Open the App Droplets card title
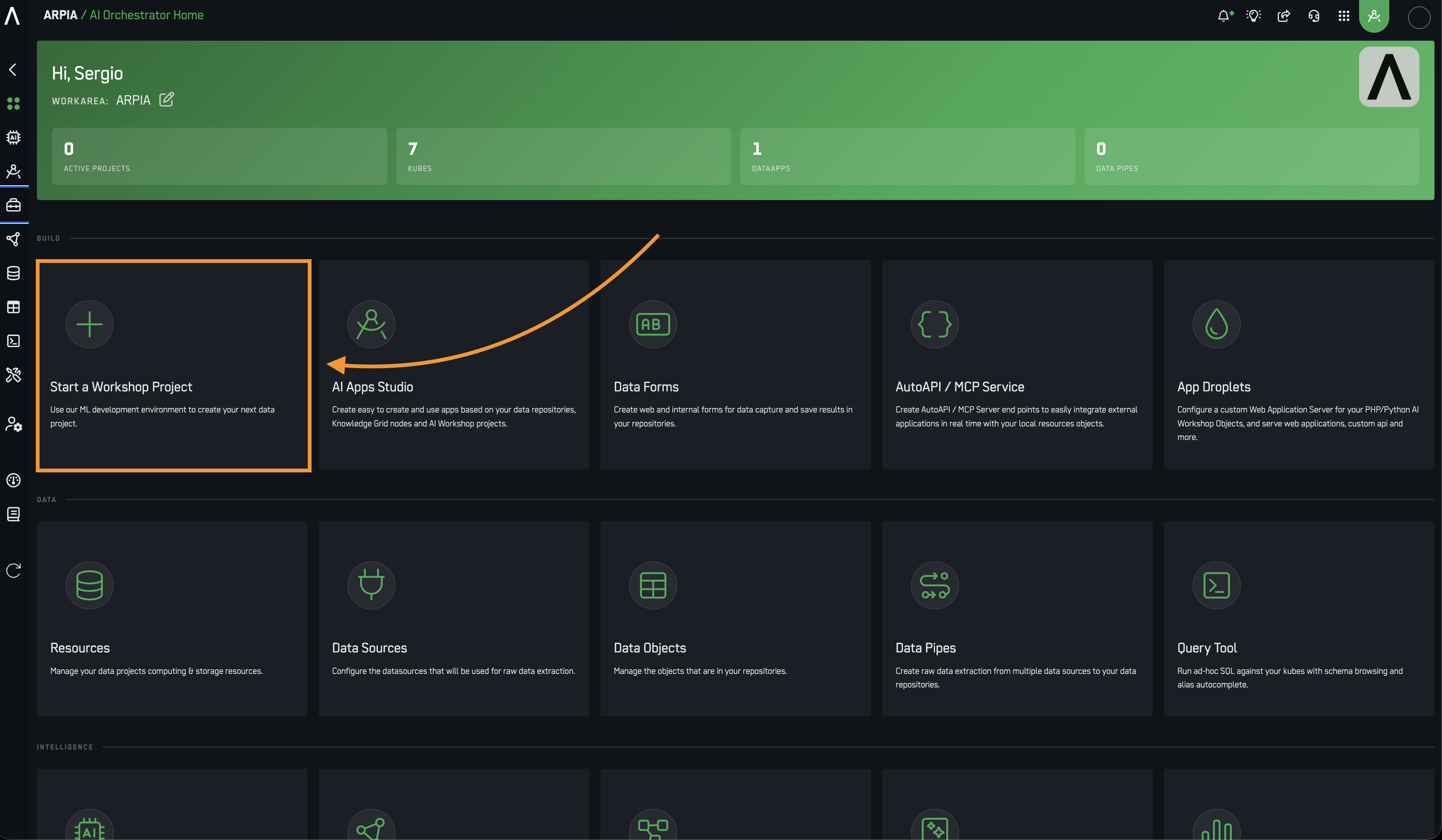Viewport: 1442px width, 840px height. coord(1214,387)
